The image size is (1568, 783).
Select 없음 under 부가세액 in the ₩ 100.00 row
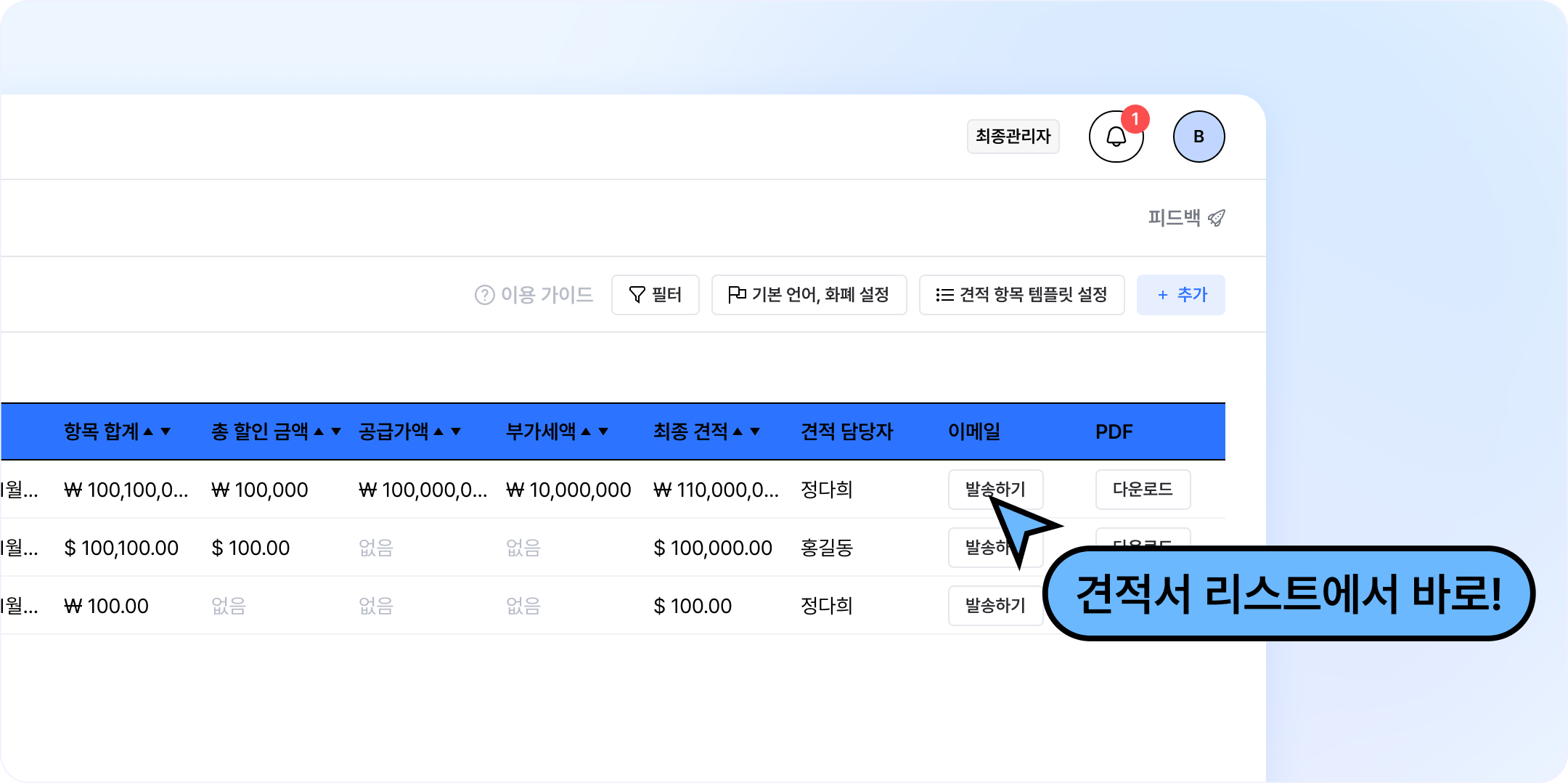(523, 606)
